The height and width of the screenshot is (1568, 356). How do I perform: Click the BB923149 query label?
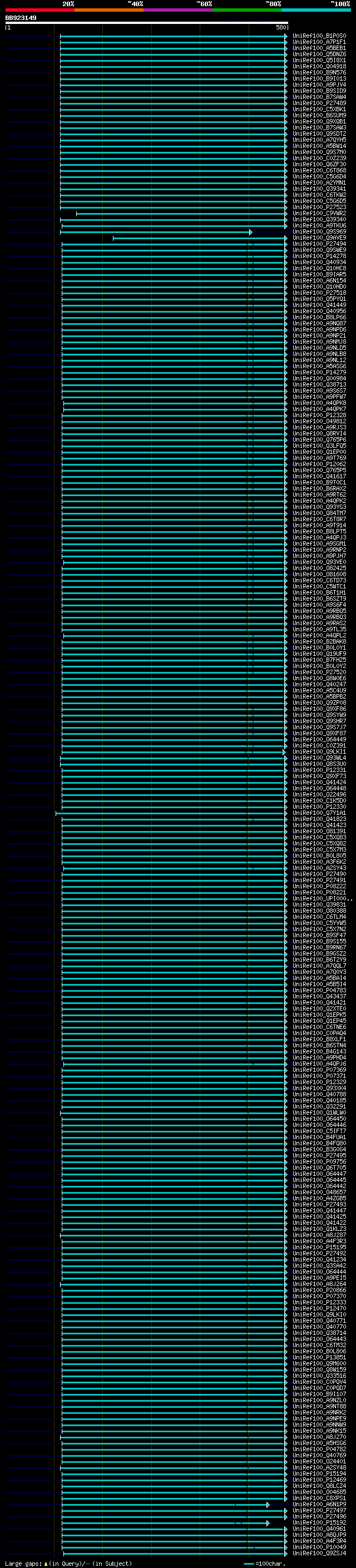[21, 18]
